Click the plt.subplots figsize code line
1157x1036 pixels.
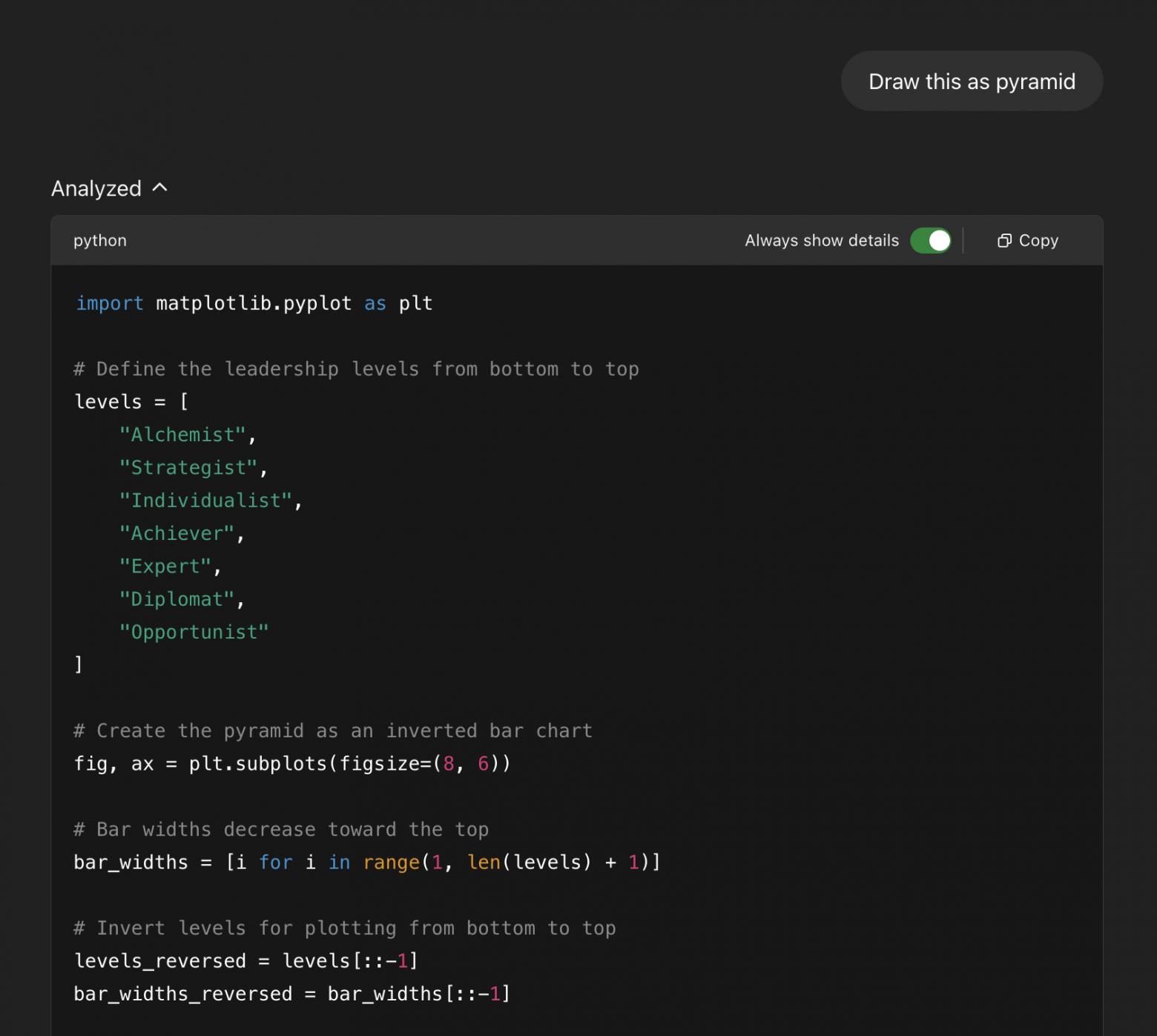[x=292, y=764]
